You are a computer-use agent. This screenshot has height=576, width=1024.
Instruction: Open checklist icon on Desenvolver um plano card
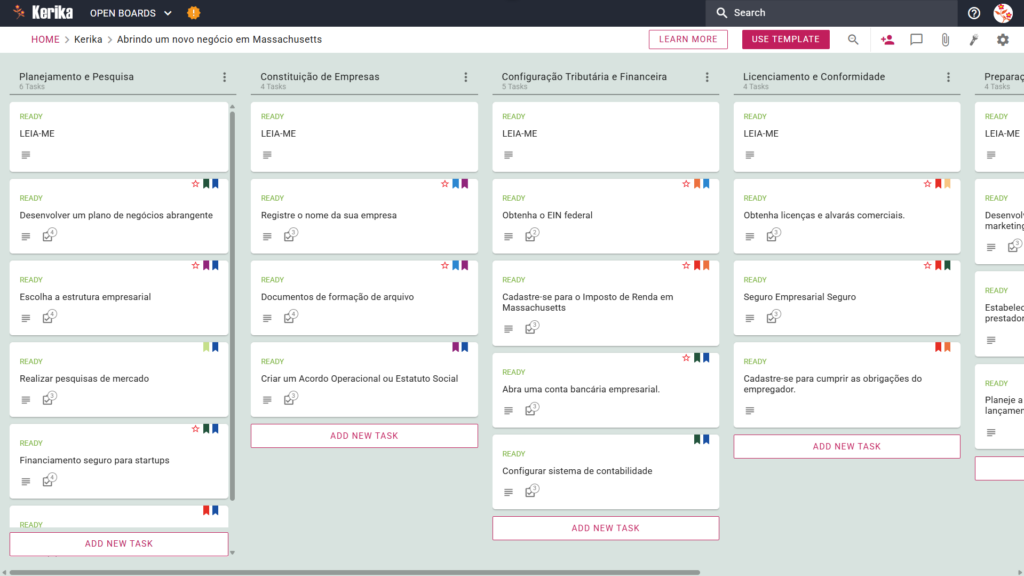49,235
